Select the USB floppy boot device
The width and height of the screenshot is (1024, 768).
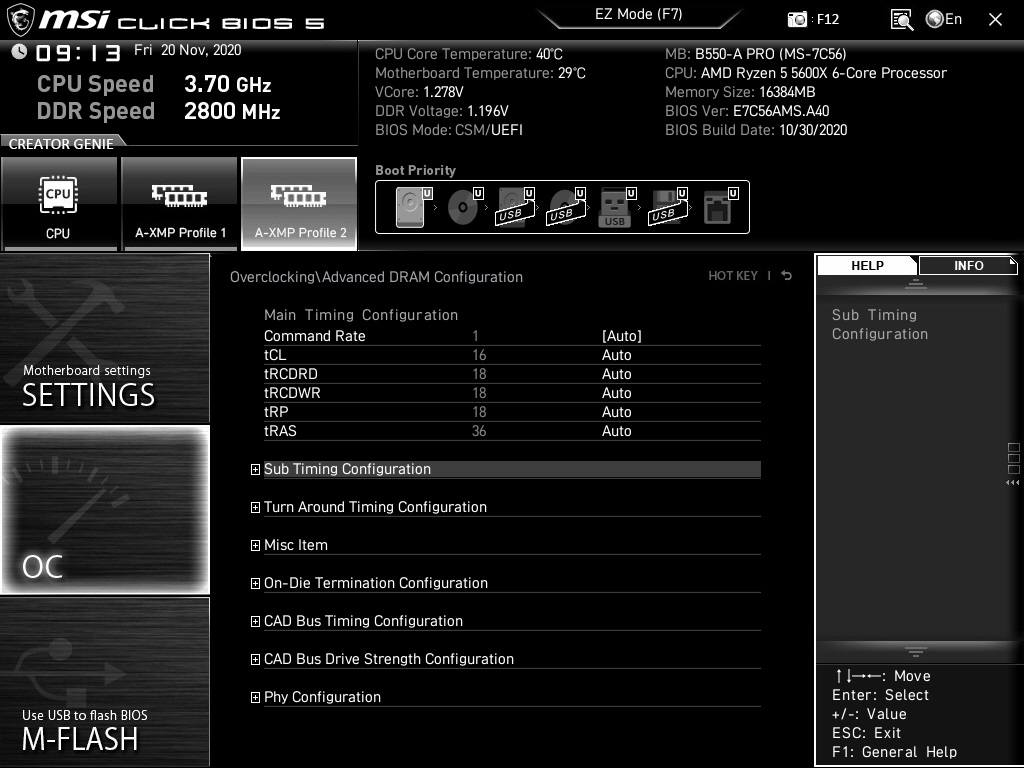[x=668, y=207]
